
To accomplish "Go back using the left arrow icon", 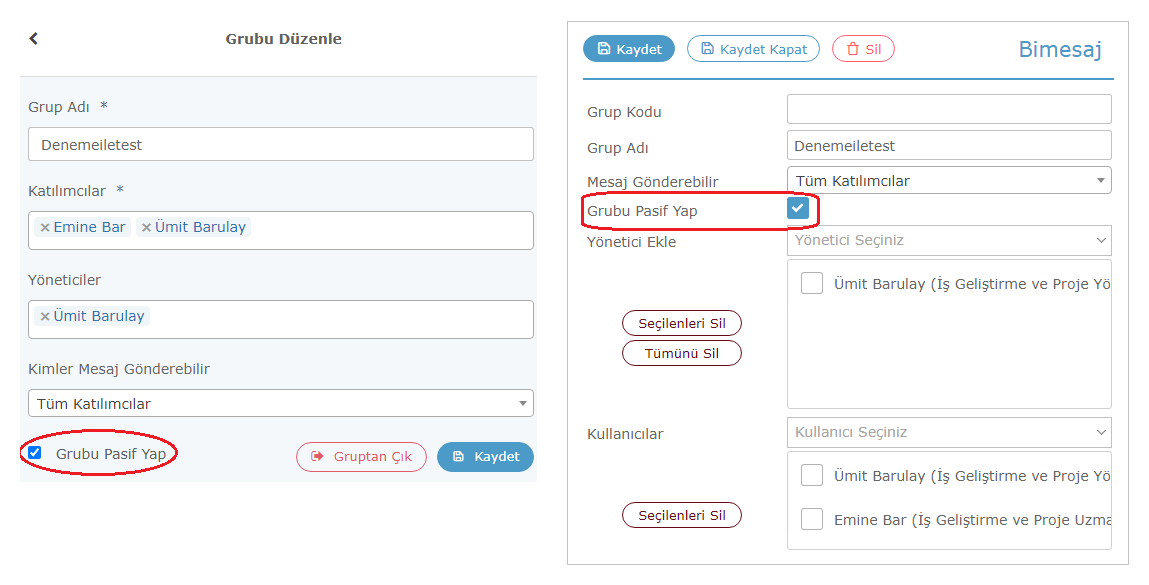I will pos(34,39).
